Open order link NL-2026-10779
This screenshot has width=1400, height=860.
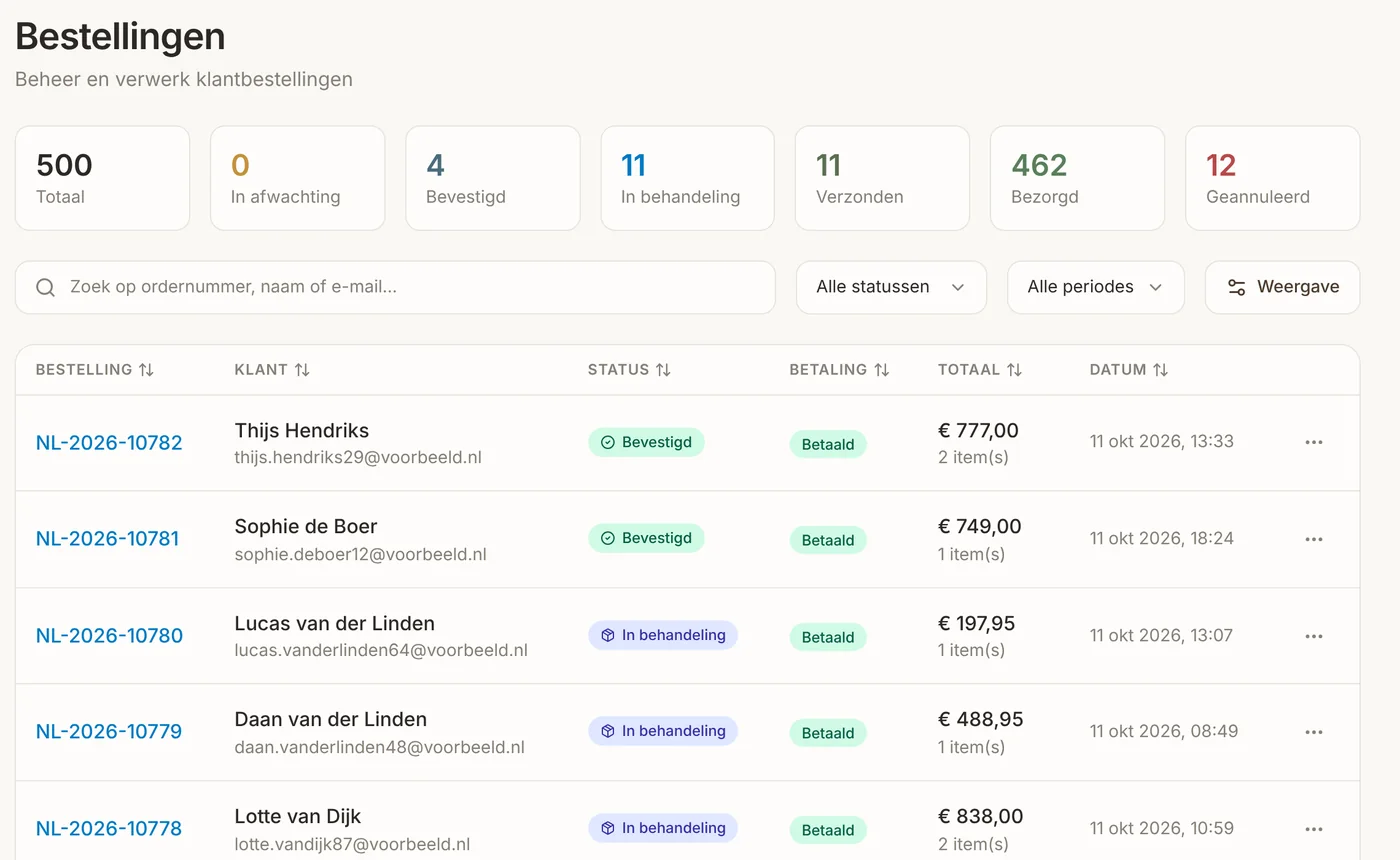(109, 732)
